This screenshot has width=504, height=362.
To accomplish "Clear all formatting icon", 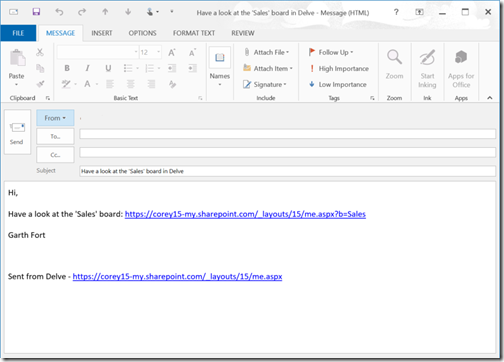I will coord(172,84).
